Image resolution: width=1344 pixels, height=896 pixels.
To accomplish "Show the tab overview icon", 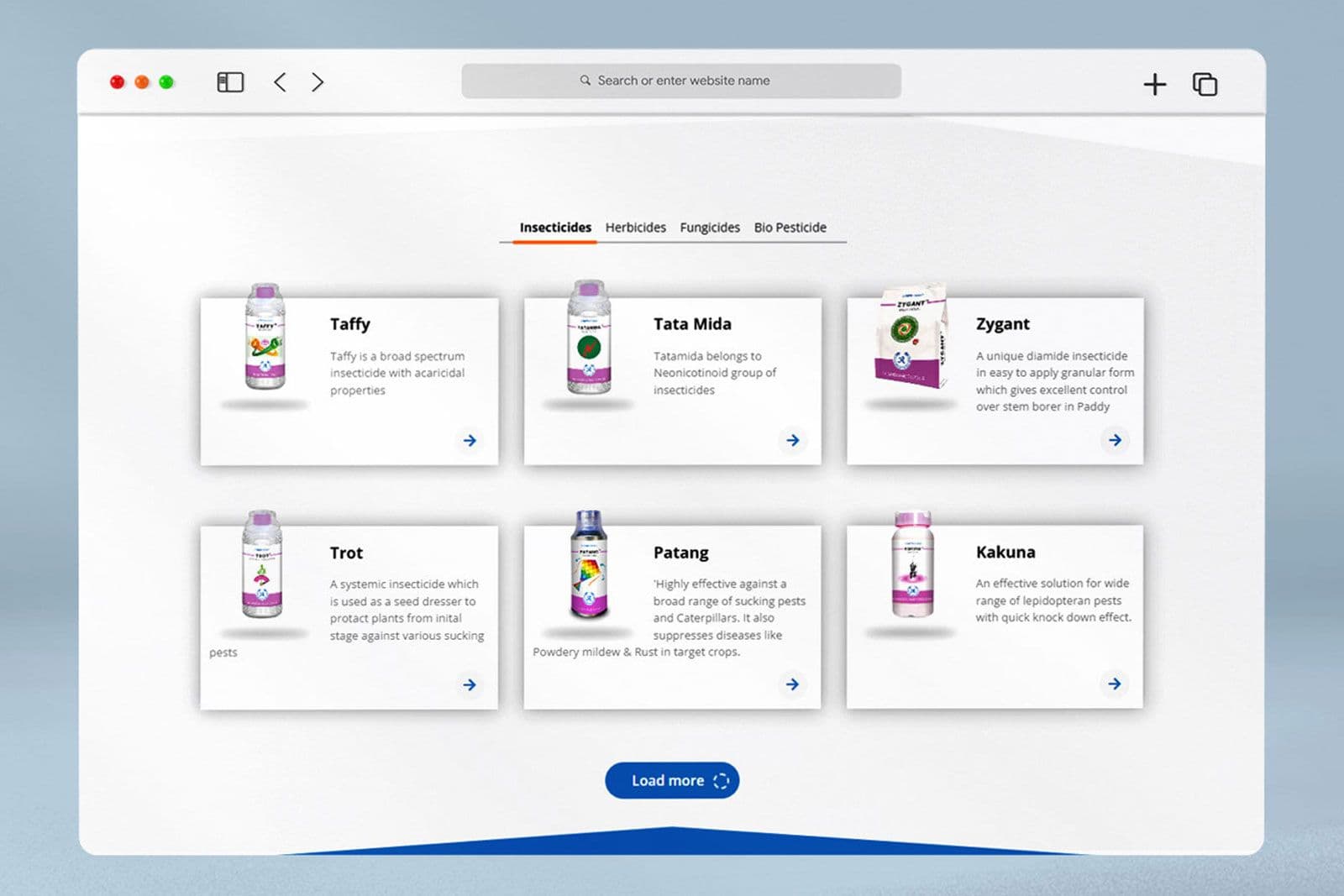I will 1205,84.
